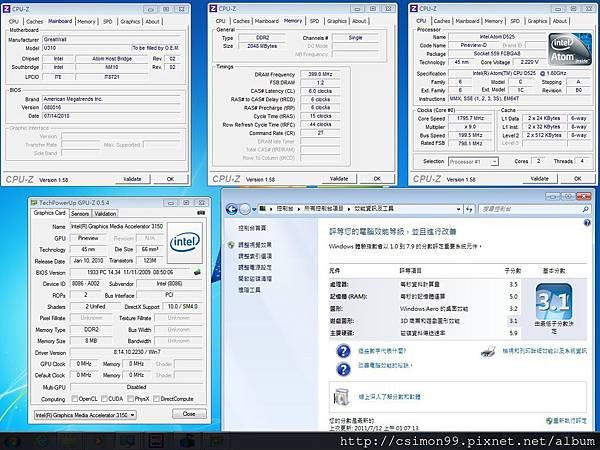Open the 'what do these numbers mean' link

382,351
